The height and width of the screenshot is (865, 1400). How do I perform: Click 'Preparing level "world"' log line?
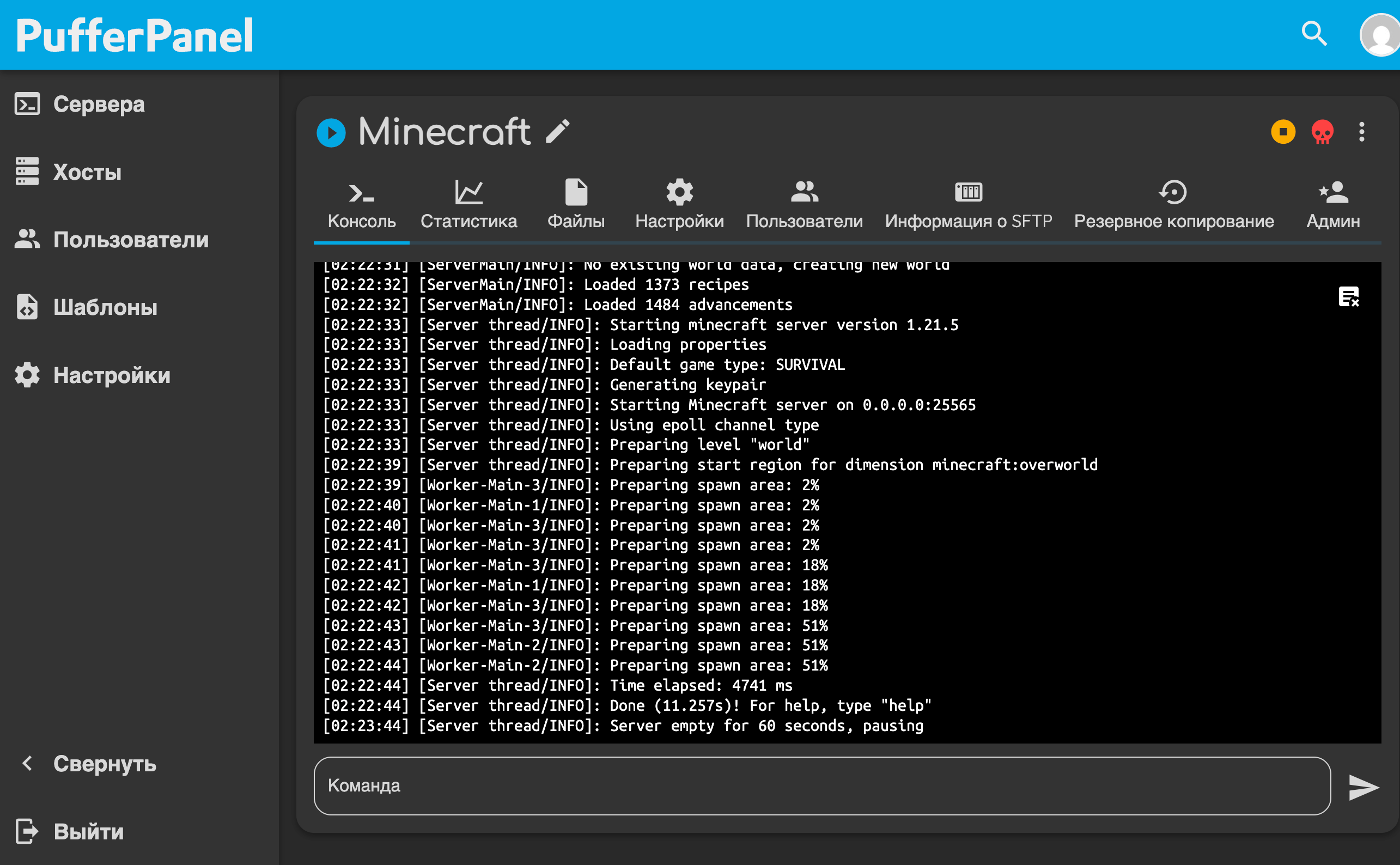566,444
